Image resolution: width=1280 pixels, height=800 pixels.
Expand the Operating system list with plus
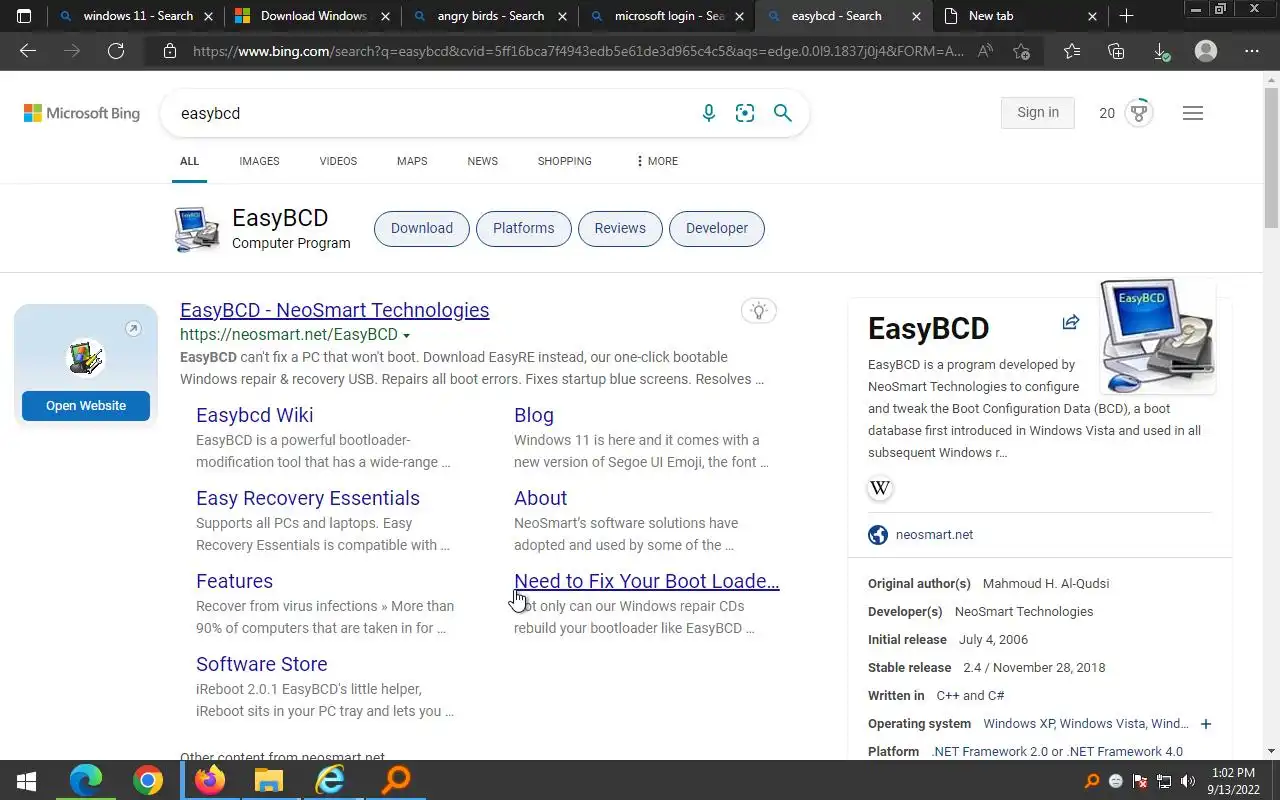[1206, 724]
